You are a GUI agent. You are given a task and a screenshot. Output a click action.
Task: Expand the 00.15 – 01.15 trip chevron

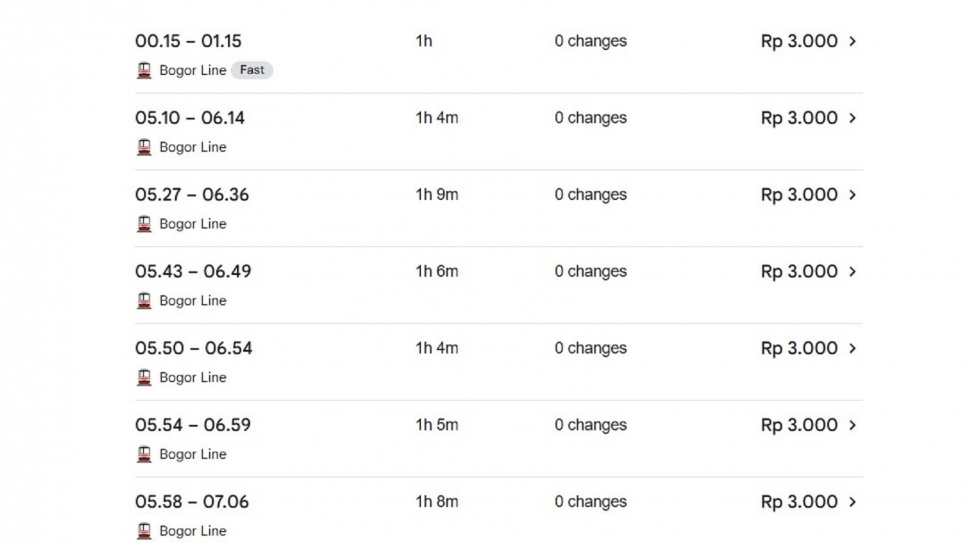[852, 42]
